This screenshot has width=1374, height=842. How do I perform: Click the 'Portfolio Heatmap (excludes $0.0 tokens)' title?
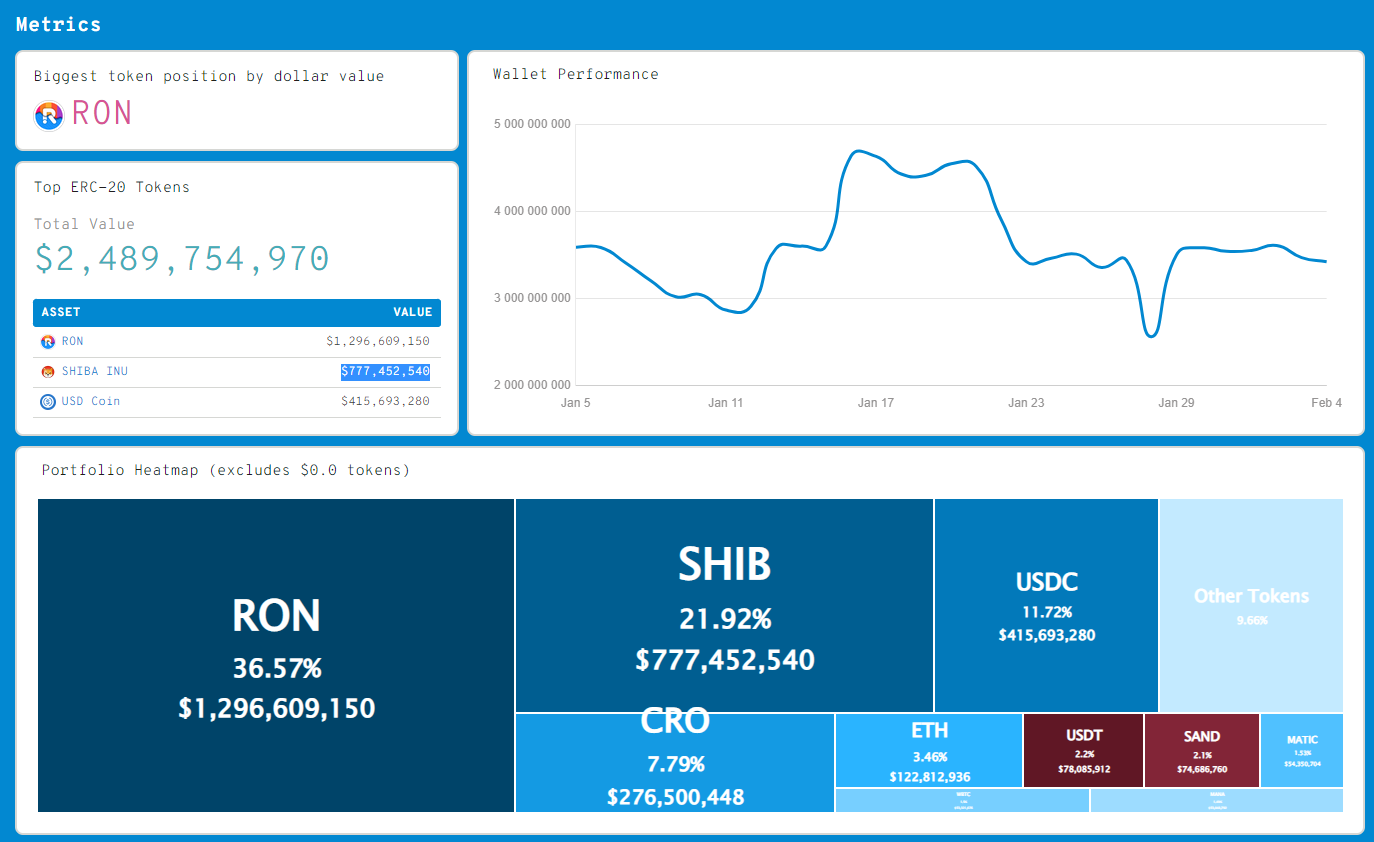pos(226,470)
